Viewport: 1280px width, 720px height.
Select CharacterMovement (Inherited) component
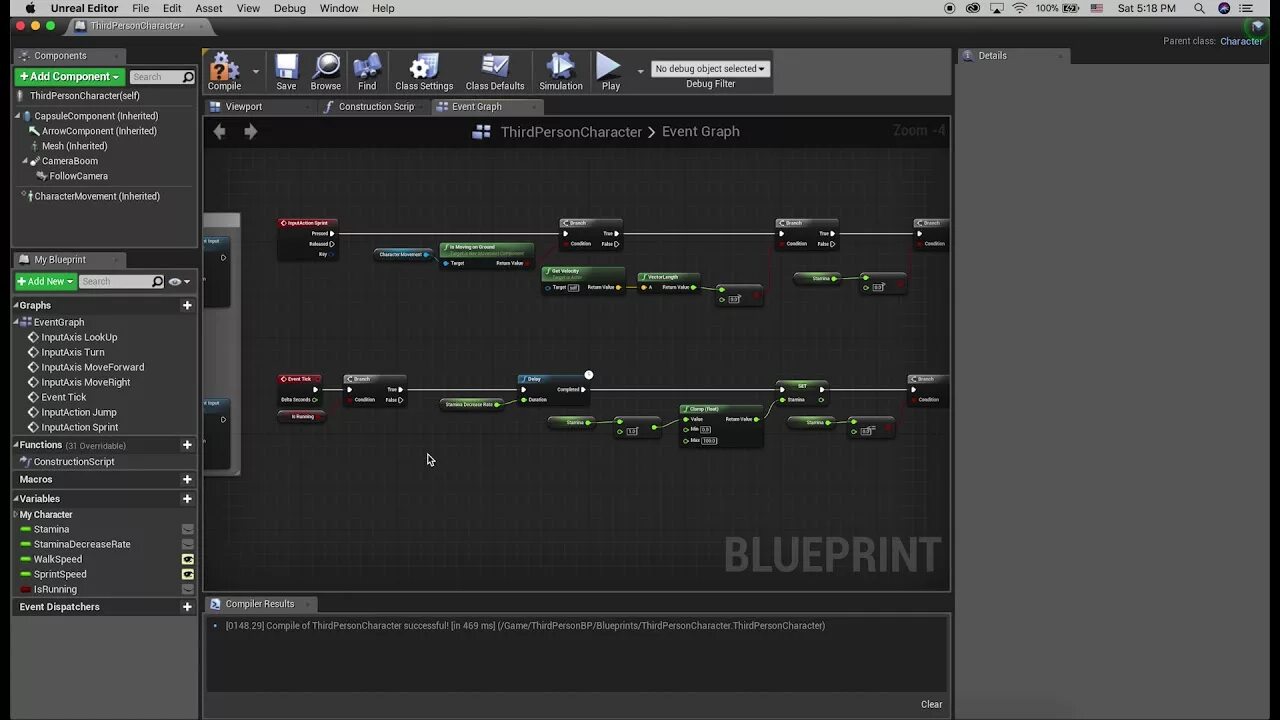pos(97,196)
